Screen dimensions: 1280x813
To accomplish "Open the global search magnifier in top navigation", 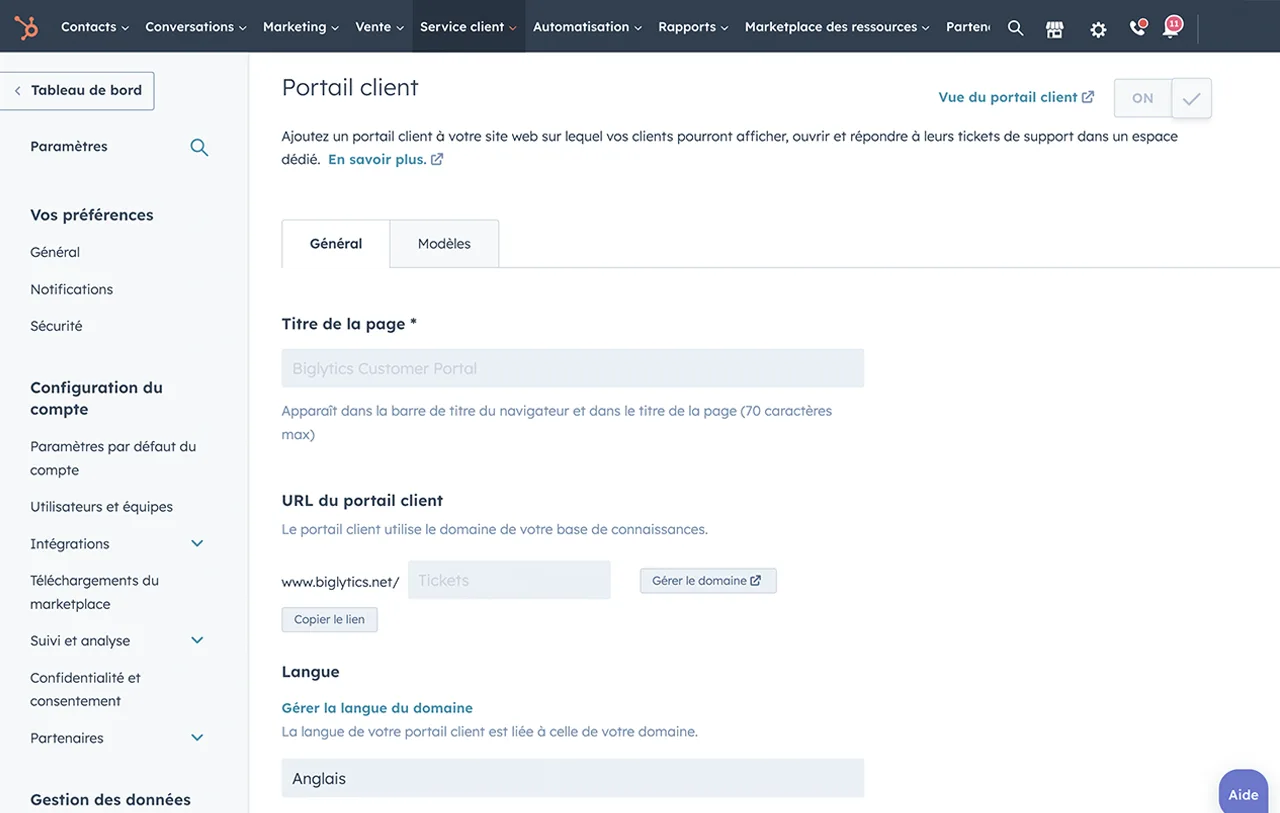I will pyautogui.click(x=1015, y=27).
